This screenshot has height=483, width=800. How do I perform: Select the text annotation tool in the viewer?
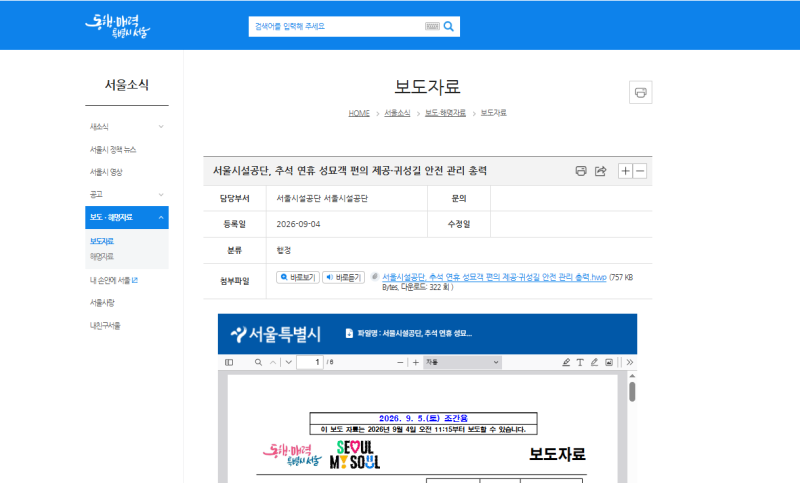coord(580,362)
